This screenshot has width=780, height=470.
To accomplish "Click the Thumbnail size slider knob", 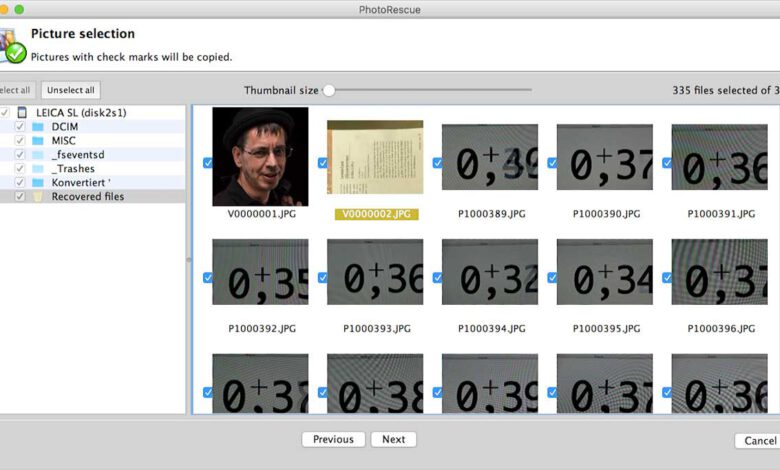I will (329, 90).
